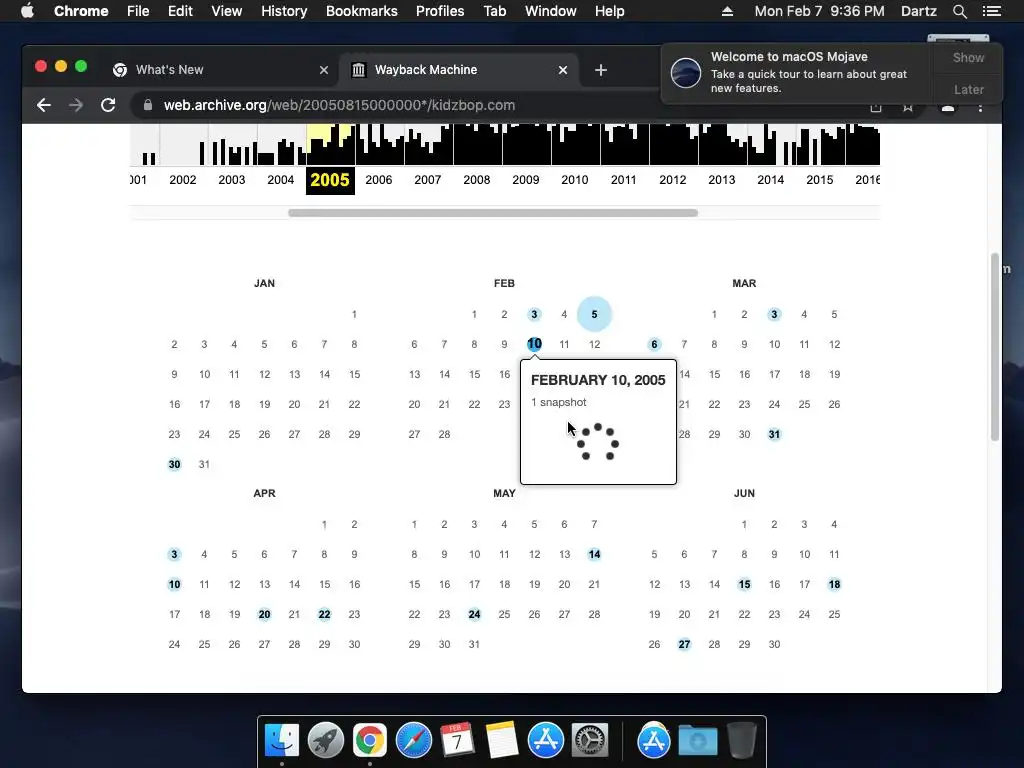Open the Help menu
This screenshot has height=768, width=1024.
609,11
